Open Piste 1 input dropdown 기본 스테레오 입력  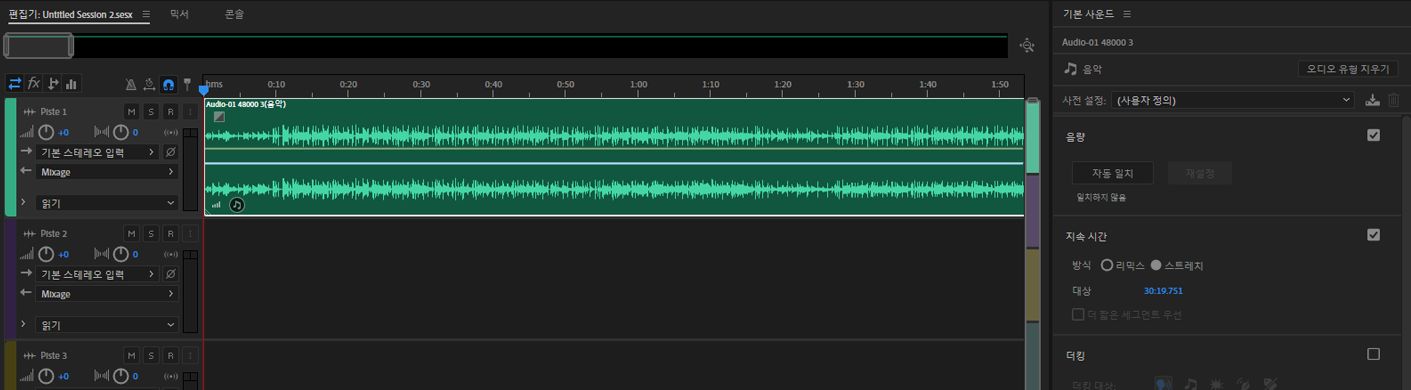tap(97, 152)
